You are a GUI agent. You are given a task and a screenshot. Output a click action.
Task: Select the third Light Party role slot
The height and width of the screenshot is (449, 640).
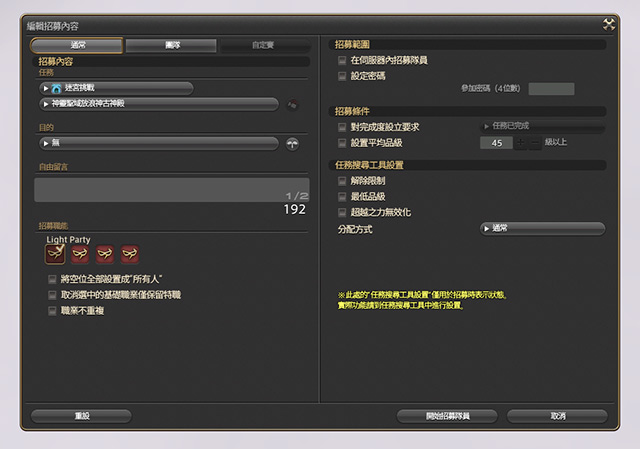(105, 254)
